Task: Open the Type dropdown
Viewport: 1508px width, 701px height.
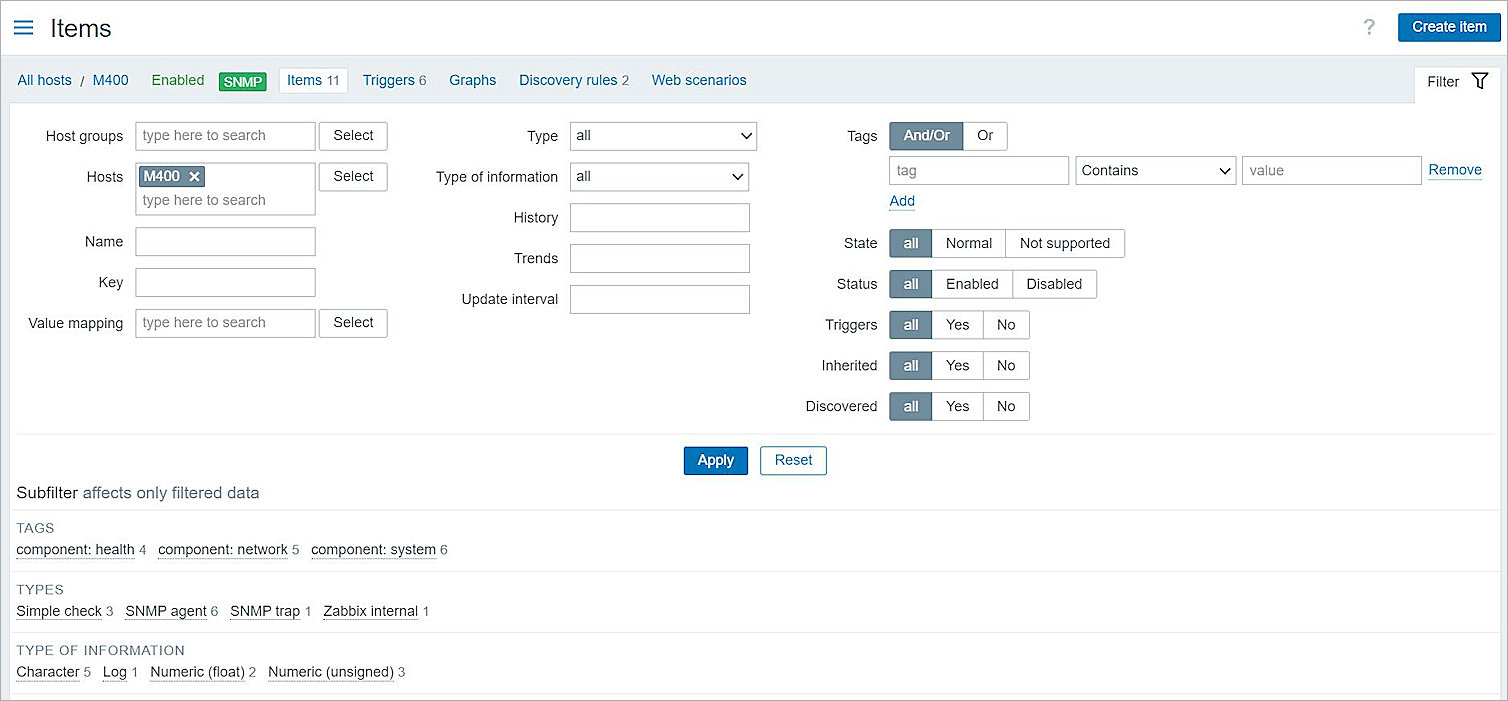Action: point(662,136)
